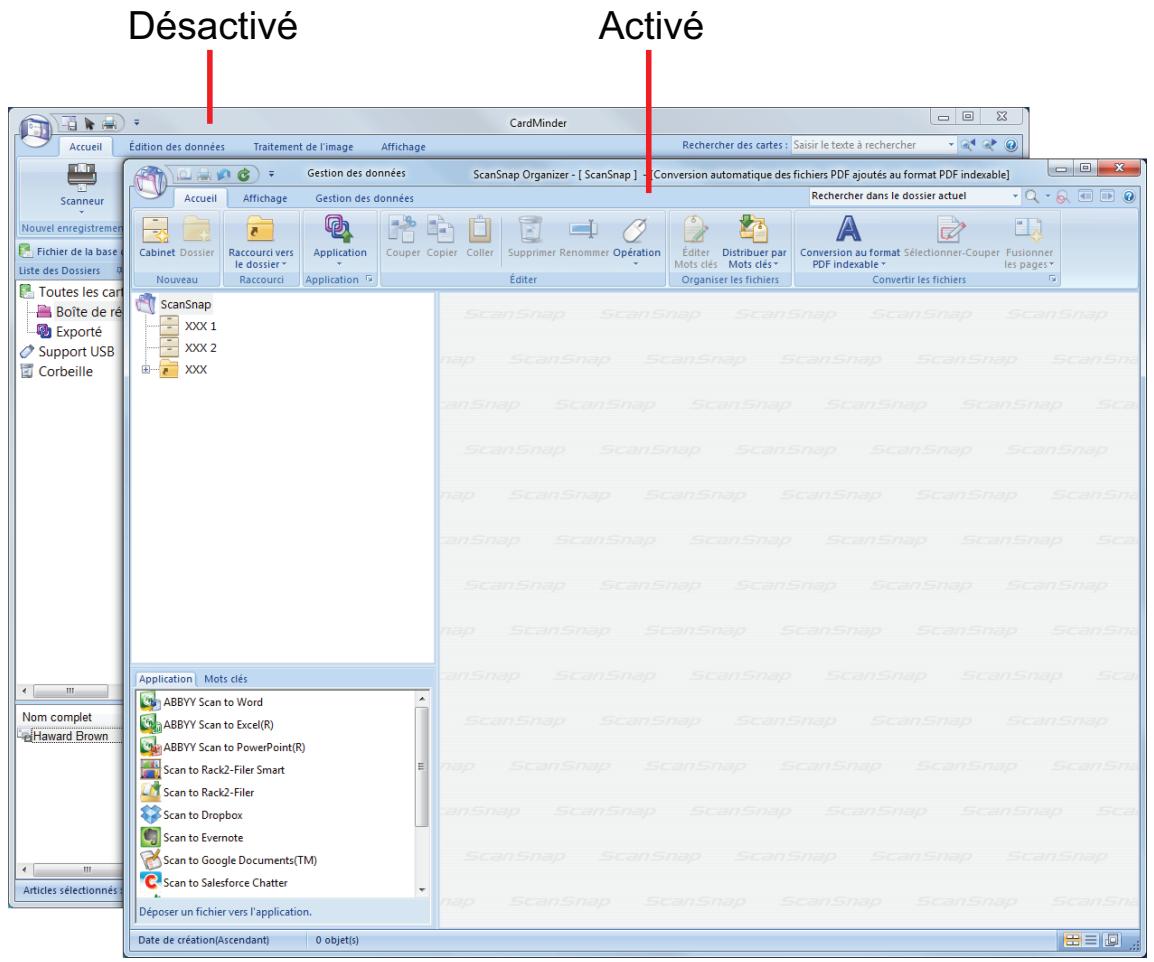
Task: Expand the XXX folder tree node
Action: tap(146, 369)
